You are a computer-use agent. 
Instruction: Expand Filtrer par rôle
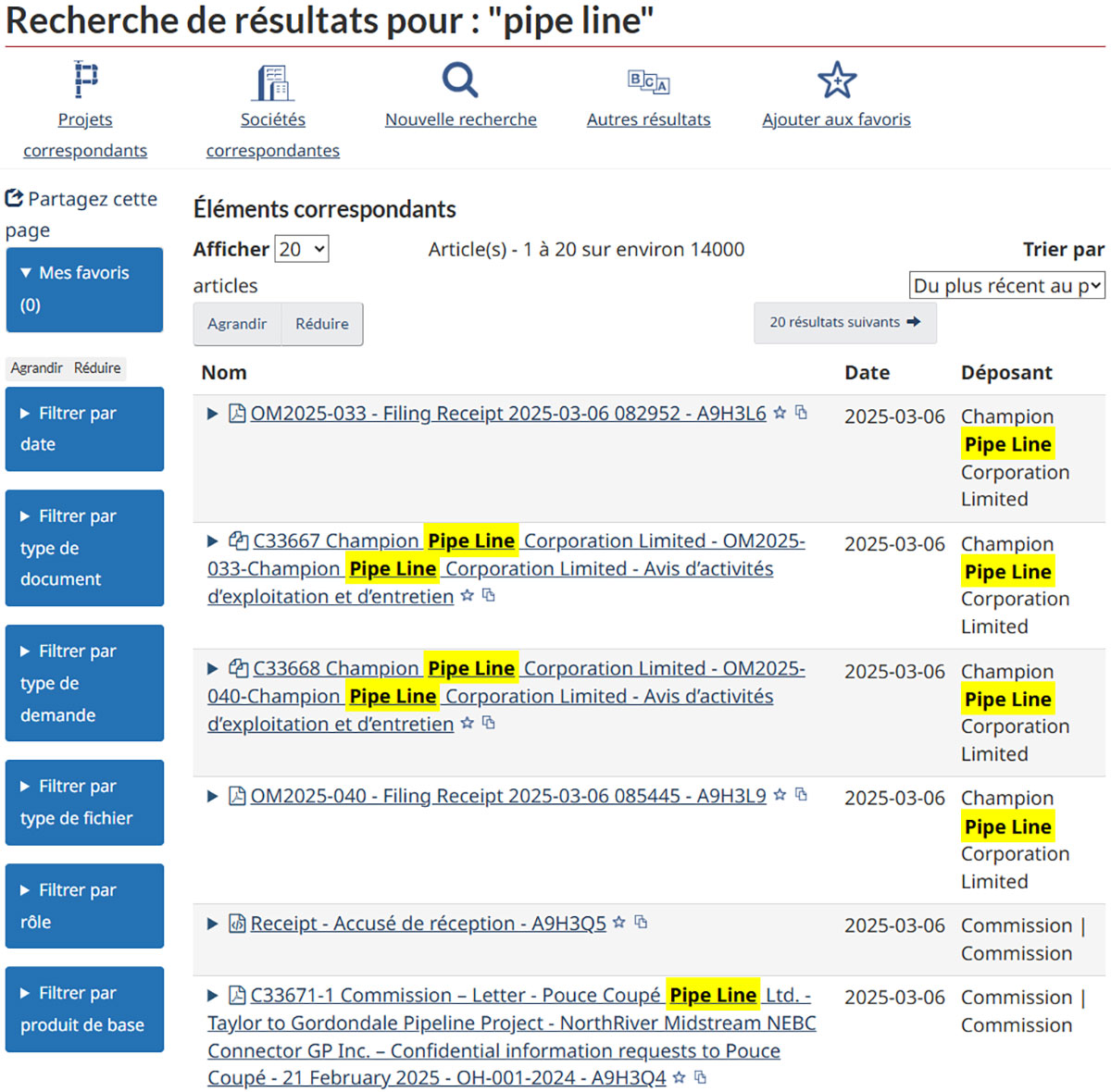pos(84,906)
